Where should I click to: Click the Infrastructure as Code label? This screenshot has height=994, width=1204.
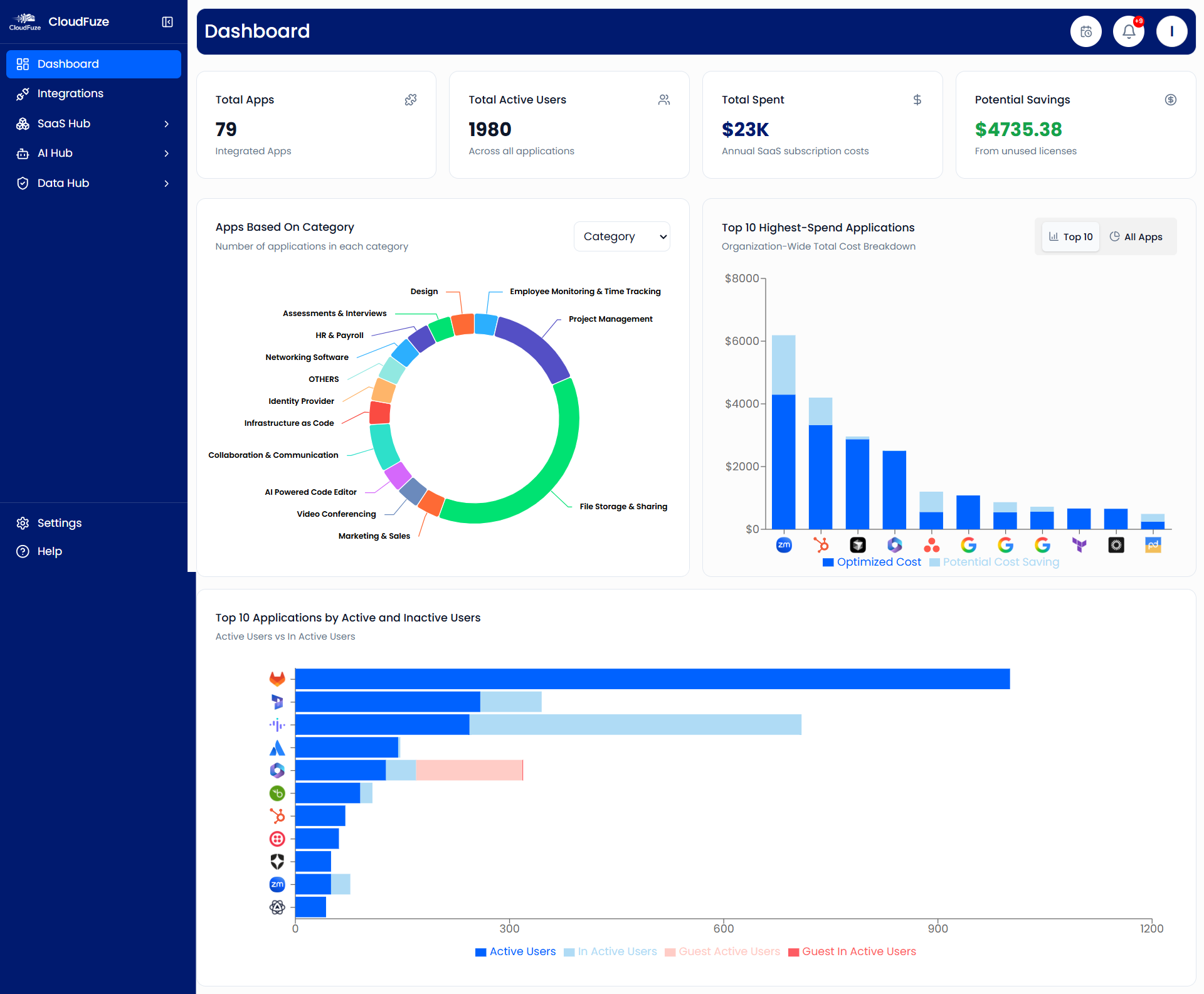pos(289,423)
